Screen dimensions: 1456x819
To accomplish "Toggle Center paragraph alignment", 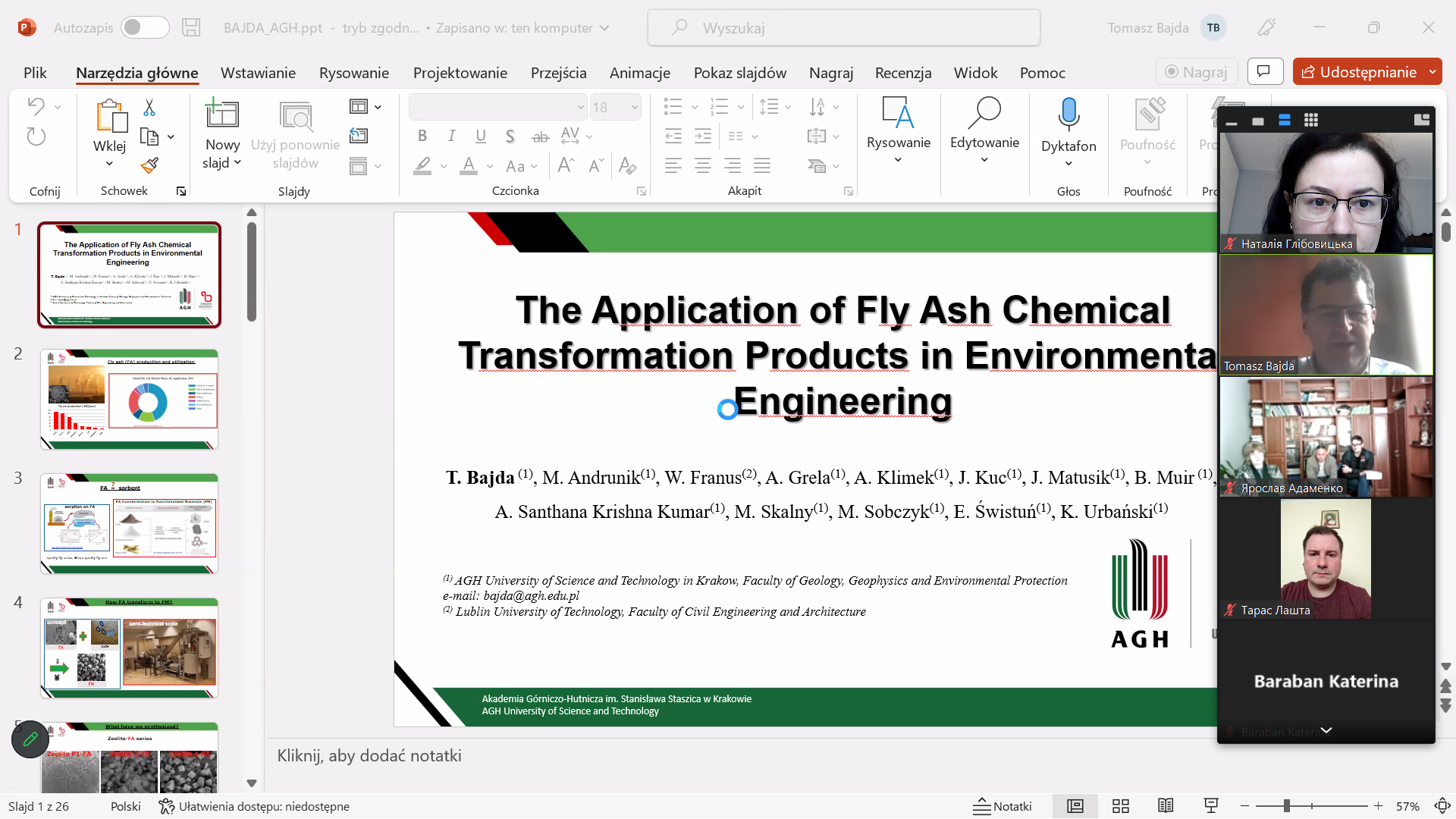I will 703,165.
